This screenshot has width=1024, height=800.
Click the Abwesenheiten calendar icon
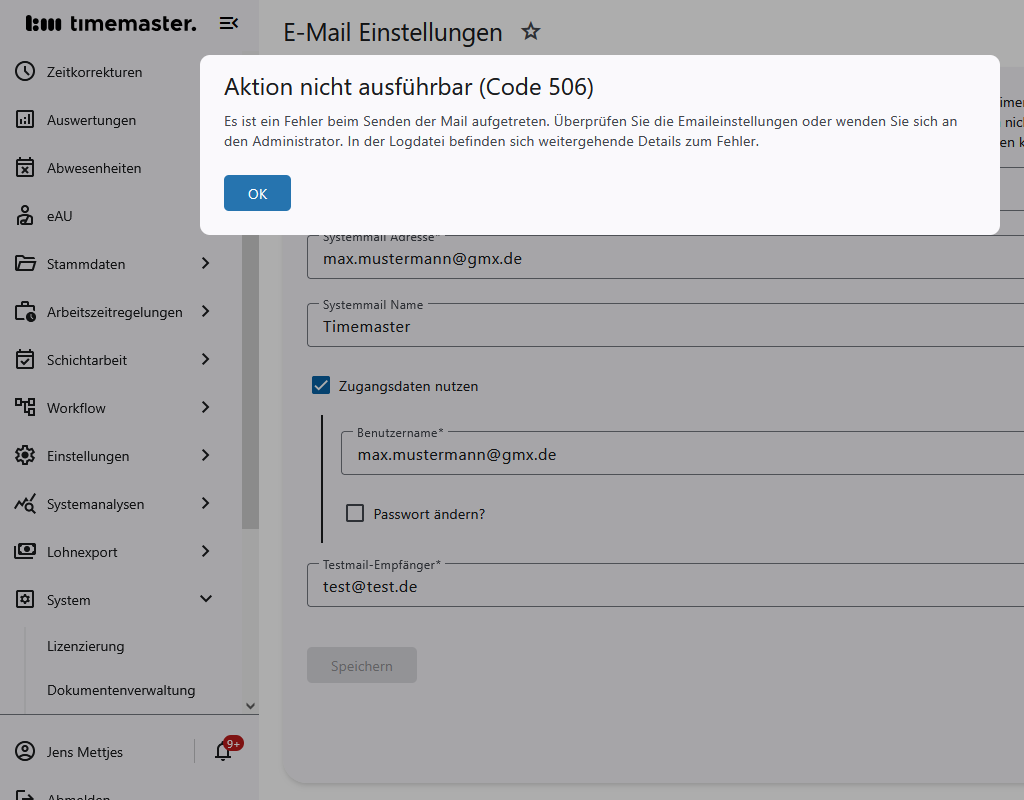pyautogui.click(x=25, y=168)
